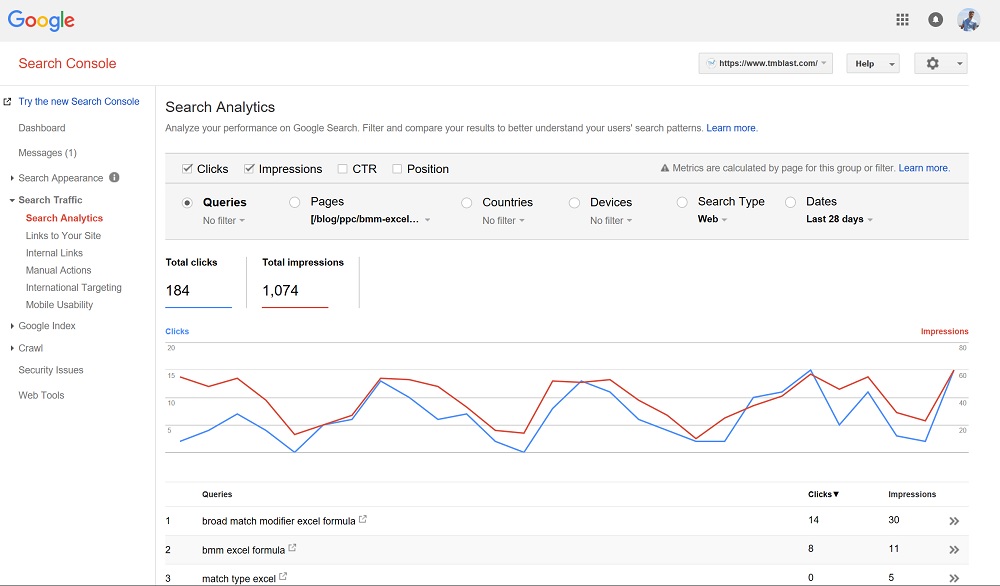
Task: Click the Google account profile avatar
Action: (968, 20)
